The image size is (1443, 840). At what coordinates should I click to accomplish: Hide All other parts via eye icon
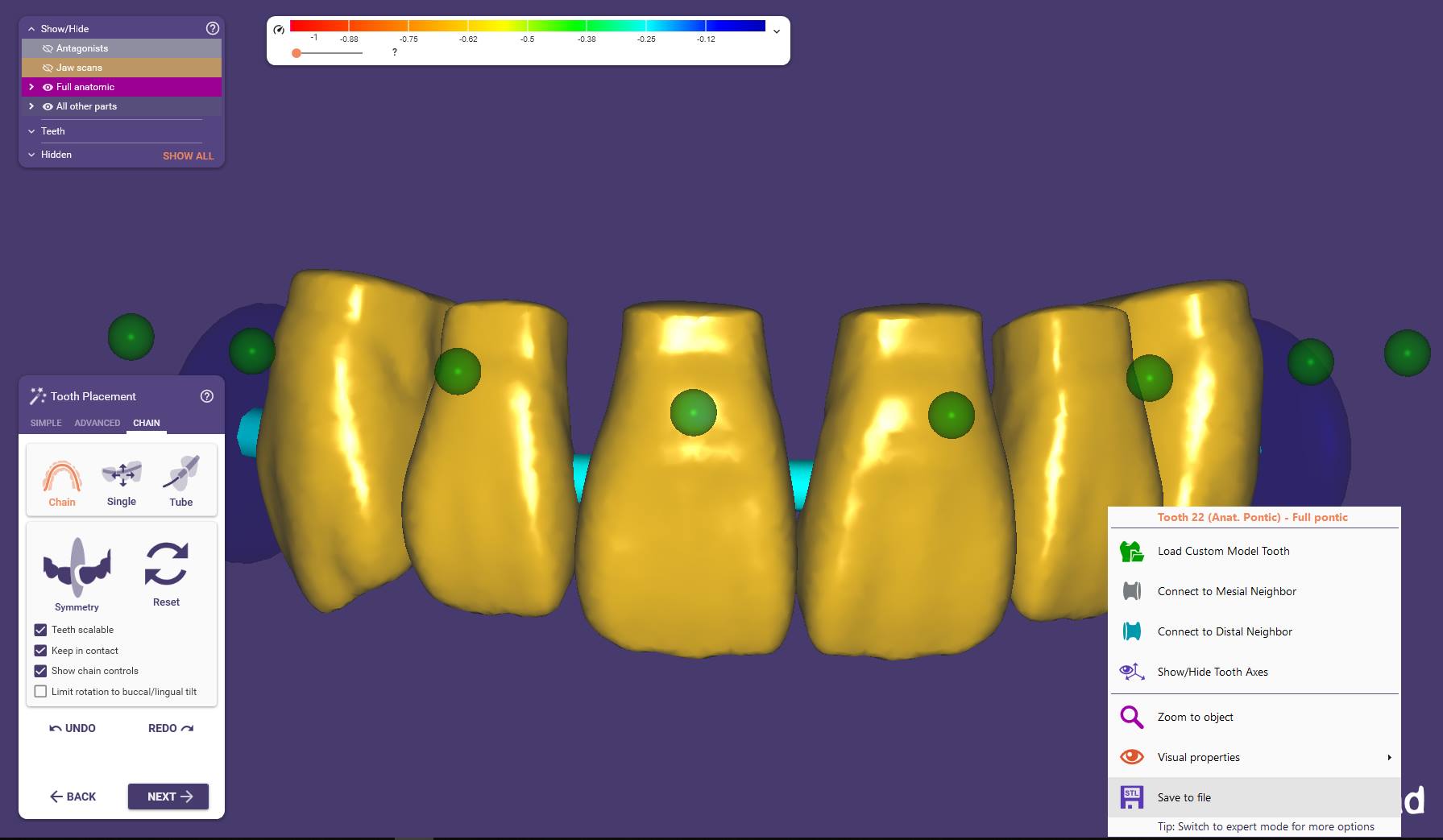coord(48,106)
